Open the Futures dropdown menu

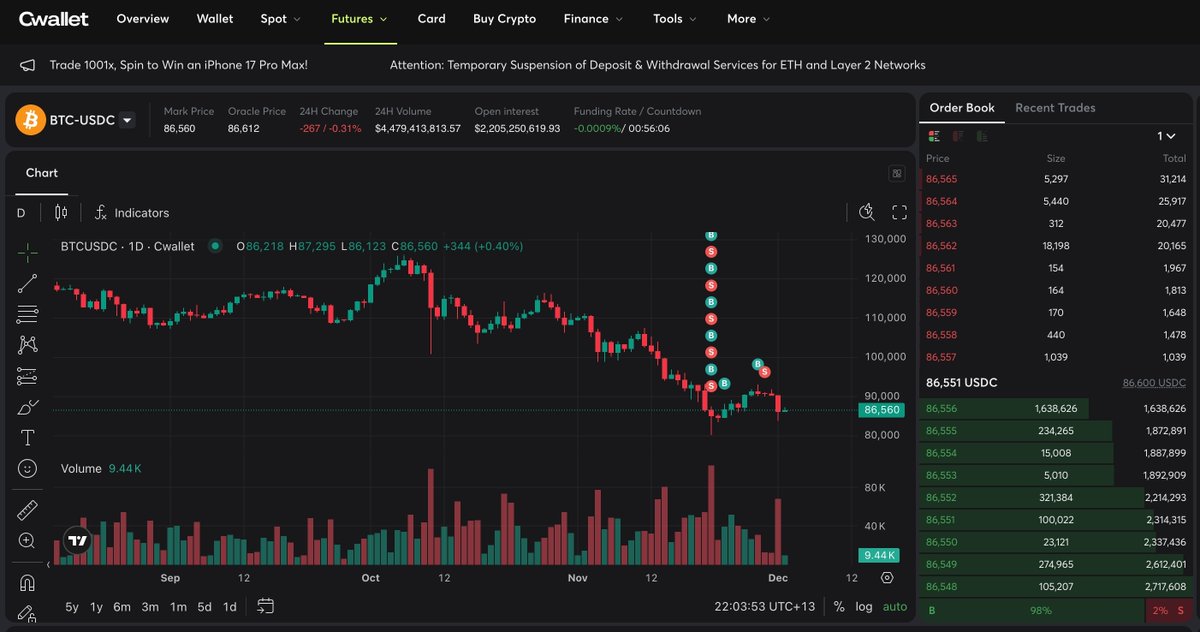coord(360,18)
